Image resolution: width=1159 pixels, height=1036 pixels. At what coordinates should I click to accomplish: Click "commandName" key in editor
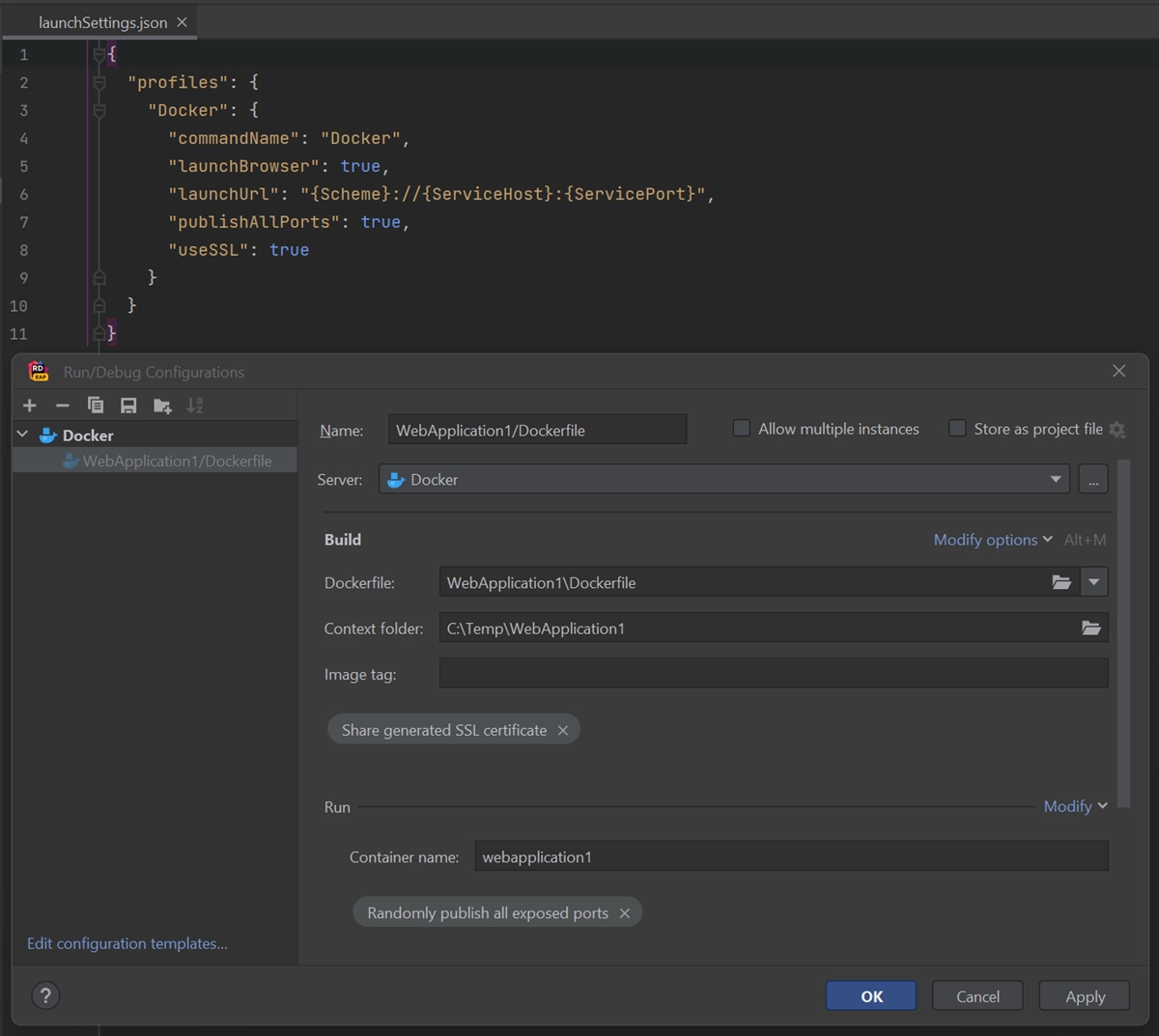click(234, 138)
